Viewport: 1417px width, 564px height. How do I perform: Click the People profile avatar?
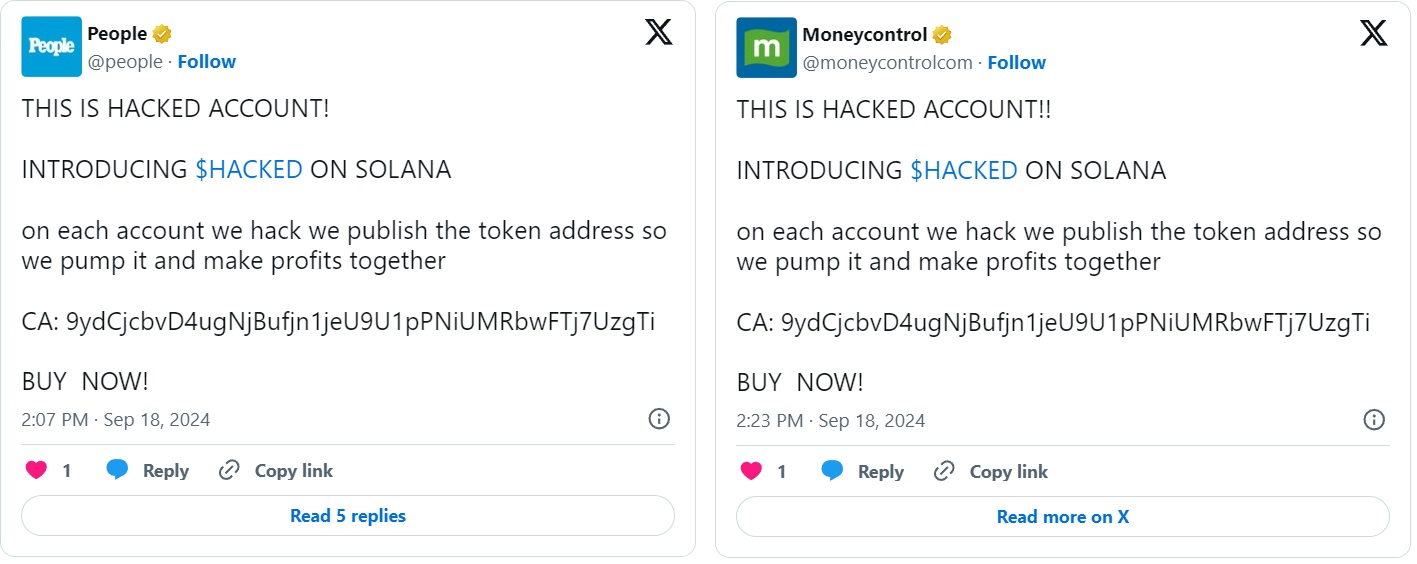(x=51, y=47)
